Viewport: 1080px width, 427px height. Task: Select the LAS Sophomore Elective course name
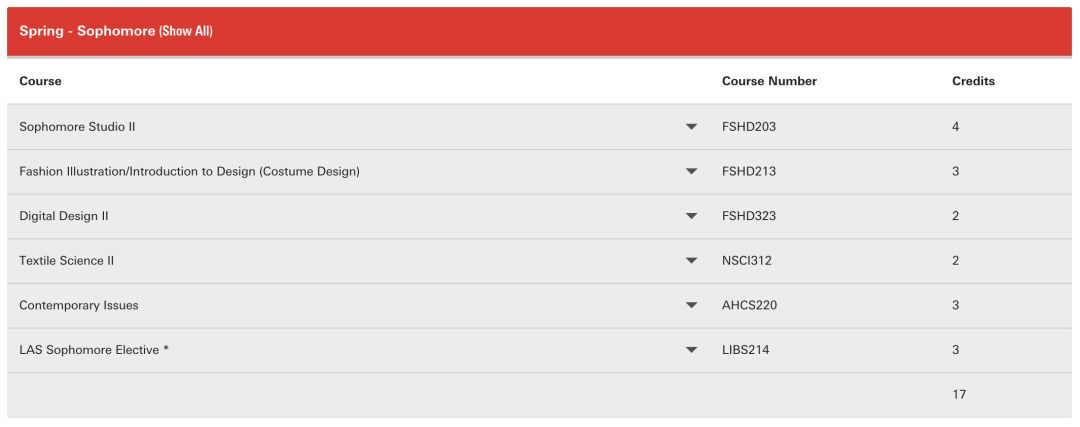94,350
